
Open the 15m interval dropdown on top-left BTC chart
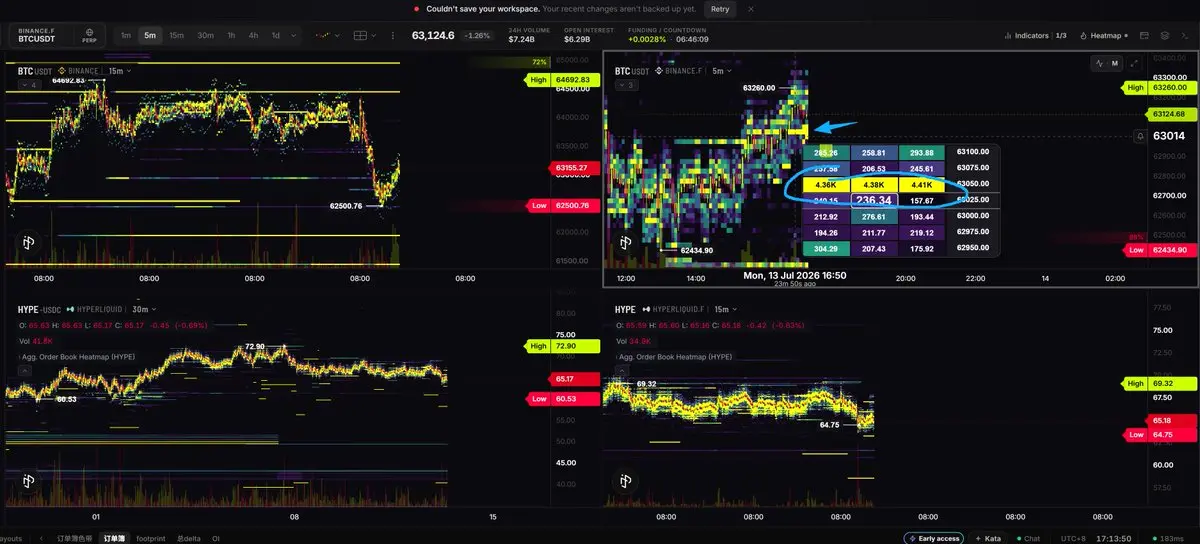coord(121,71)
